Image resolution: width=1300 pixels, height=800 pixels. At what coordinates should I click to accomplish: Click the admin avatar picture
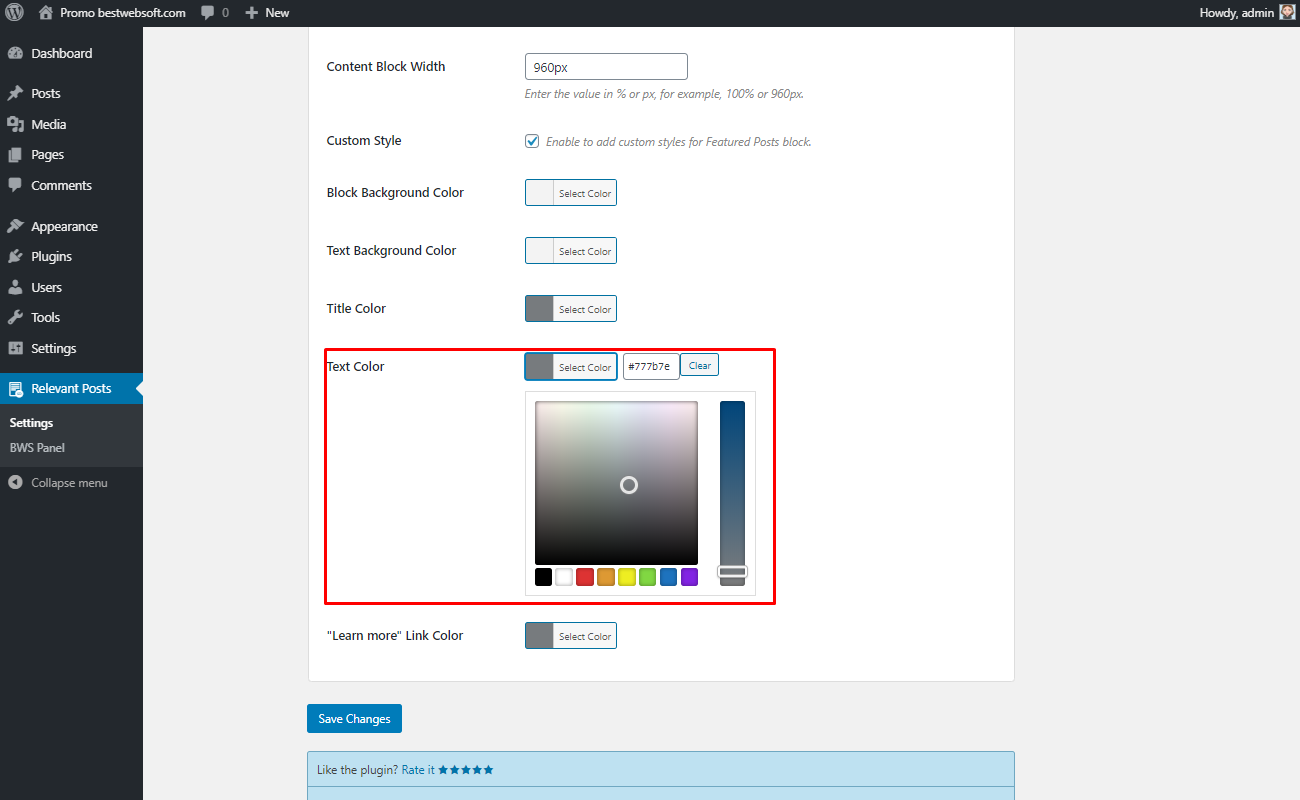pos(1287,13)
